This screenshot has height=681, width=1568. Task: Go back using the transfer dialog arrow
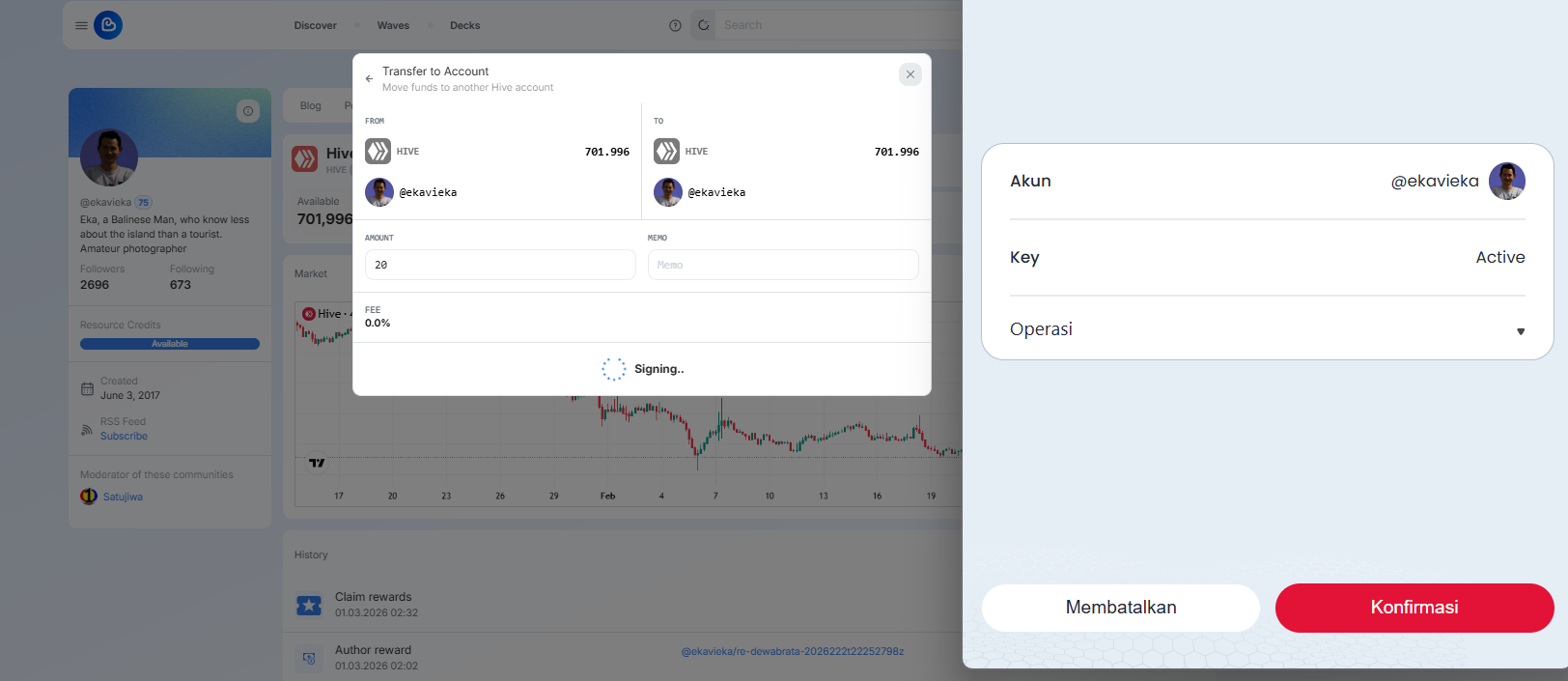pos(369,79)
